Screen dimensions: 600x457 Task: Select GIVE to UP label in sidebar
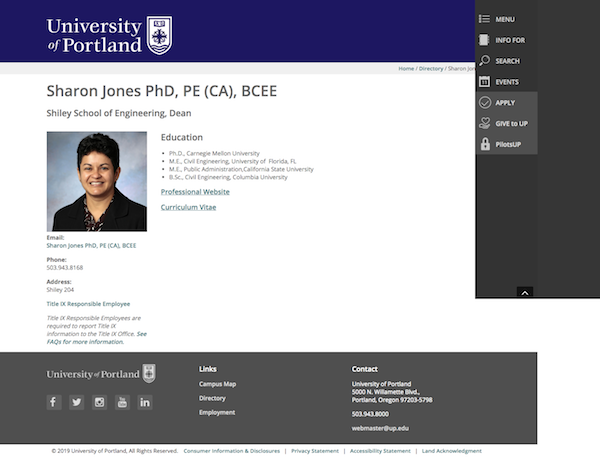pos(512,124)
